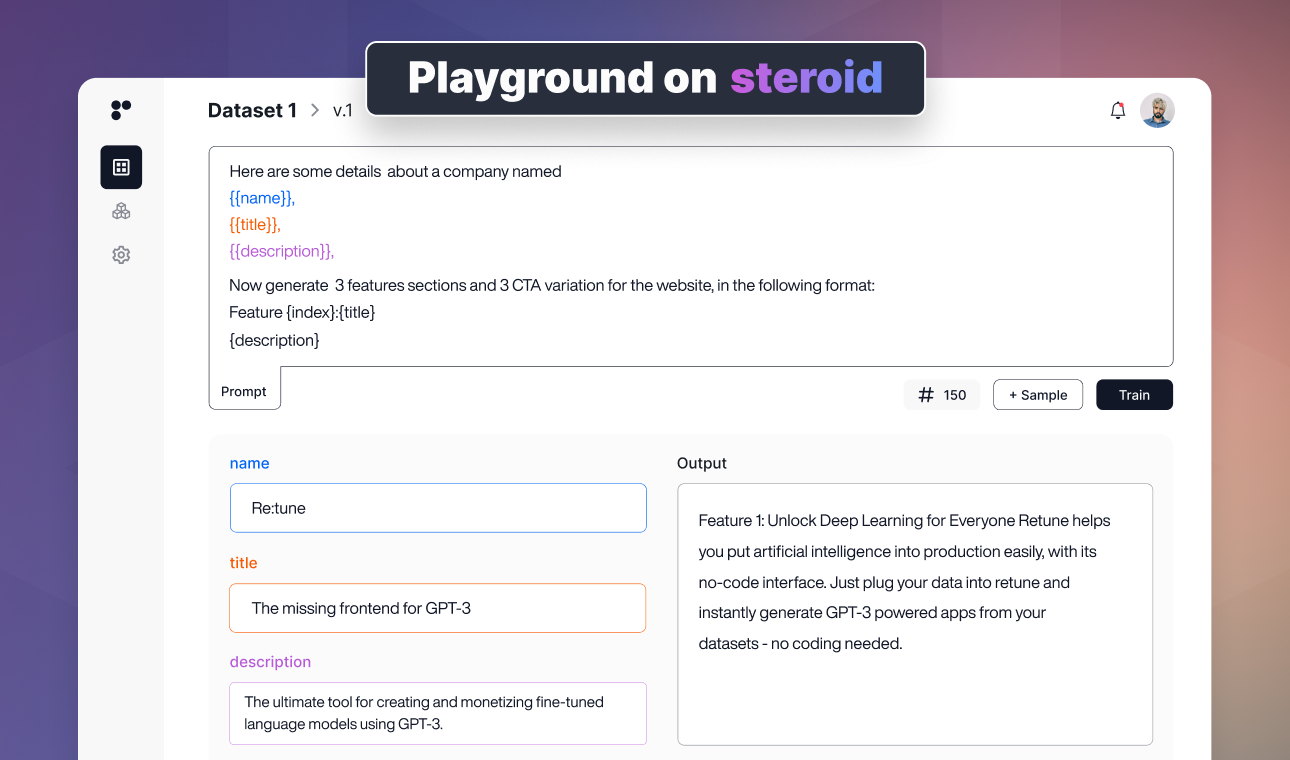Focus the name field containing Re:tune
Image resolution: width=1290 pixels, height=760 pixels.
coord(438,508)
